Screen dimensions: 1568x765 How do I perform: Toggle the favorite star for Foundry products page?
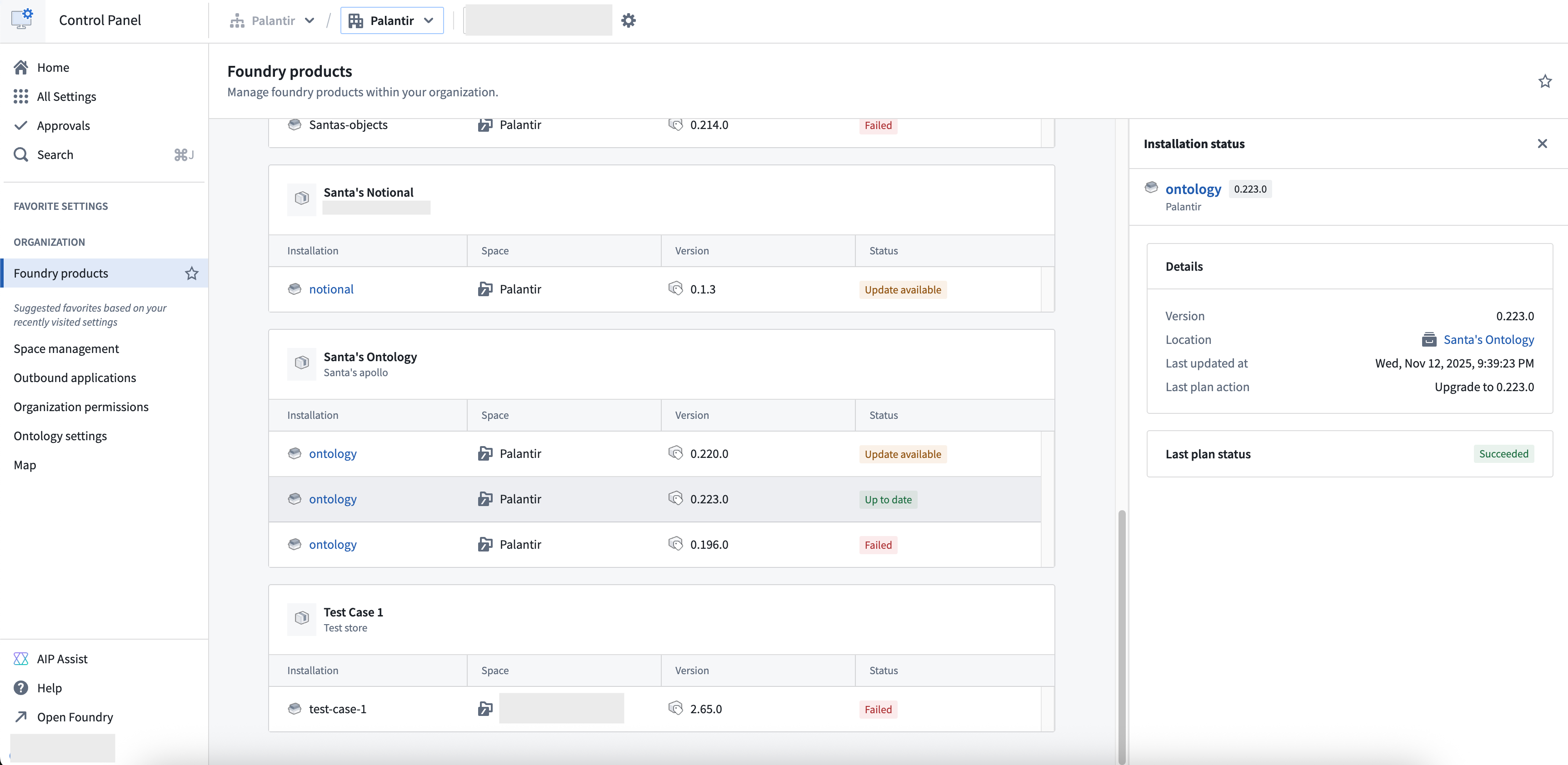(1545, 81)
